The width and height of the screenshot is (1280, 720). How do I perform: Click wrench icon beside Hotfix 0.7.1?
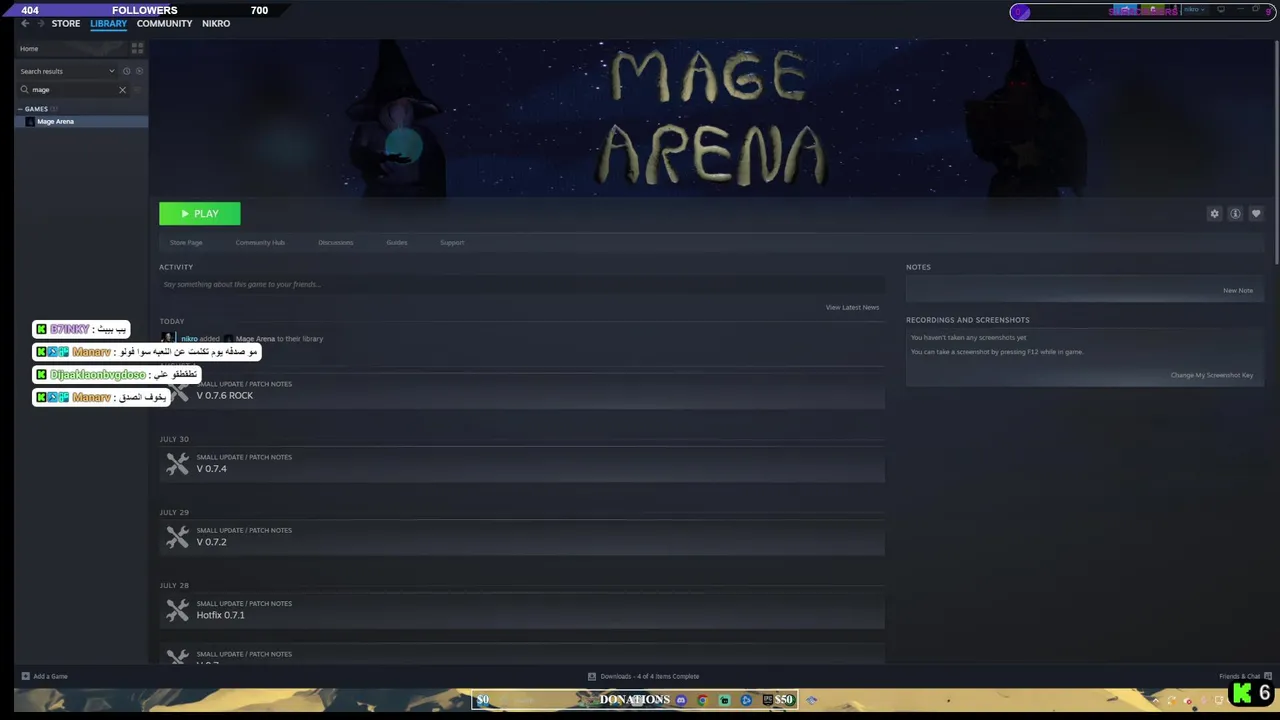click(177, 610)
